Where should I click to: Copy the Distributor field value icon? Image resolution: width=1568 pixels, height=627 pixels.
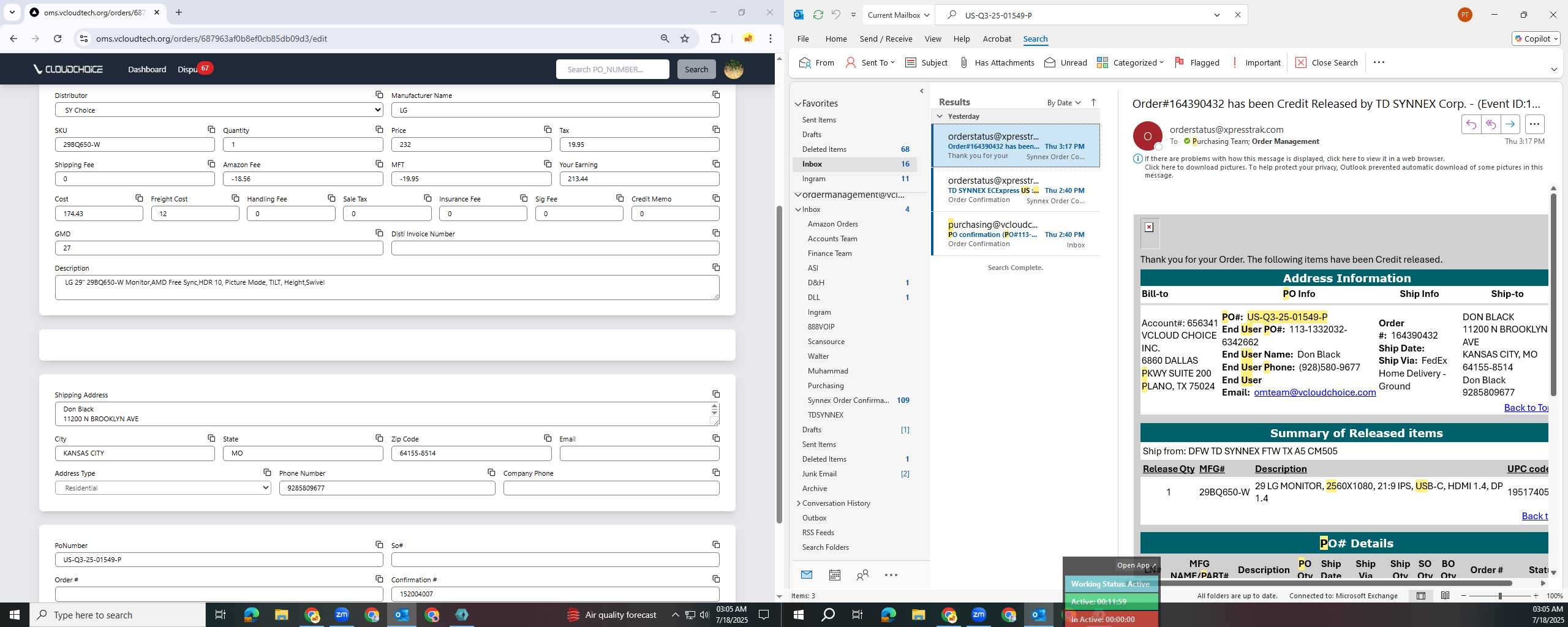(x=379, y=94)
